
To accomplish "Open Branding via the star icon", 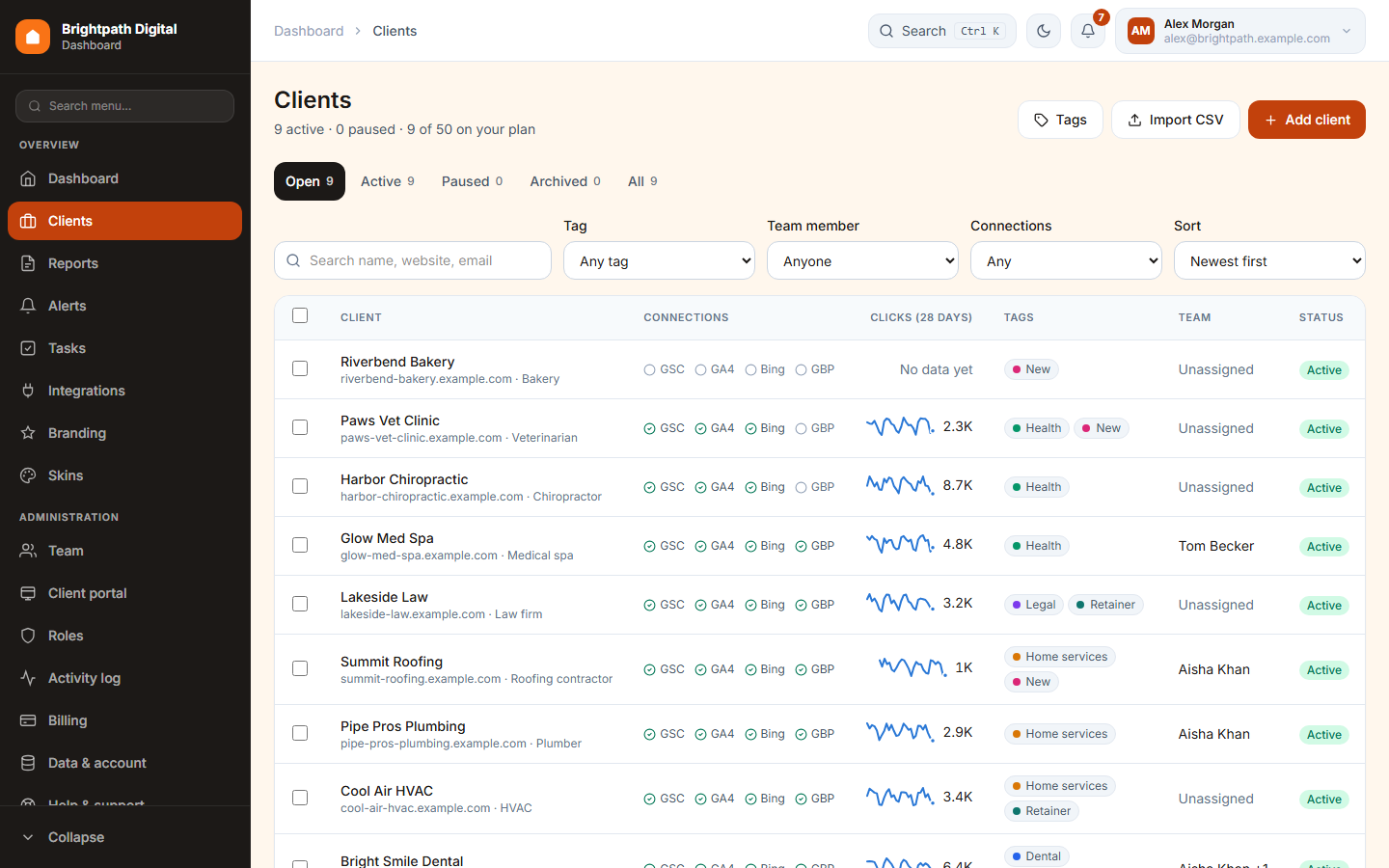I will click(28, 433).
